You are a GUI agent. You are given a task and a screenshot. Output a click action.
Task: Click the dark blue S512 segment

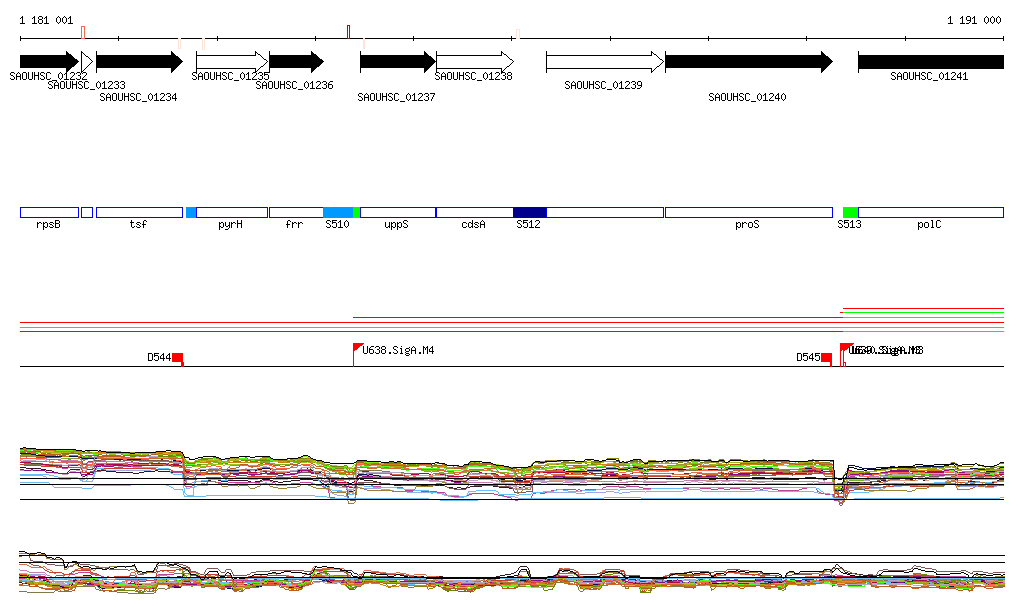(x=529, y=212)
